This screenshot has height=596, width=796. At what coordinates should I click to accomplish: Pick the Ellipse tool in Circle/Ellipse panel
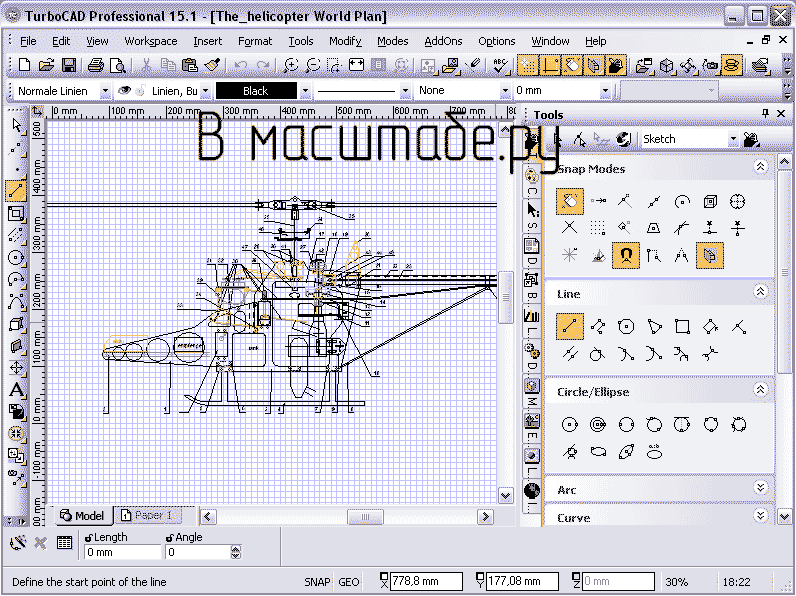tap(598, 451)
